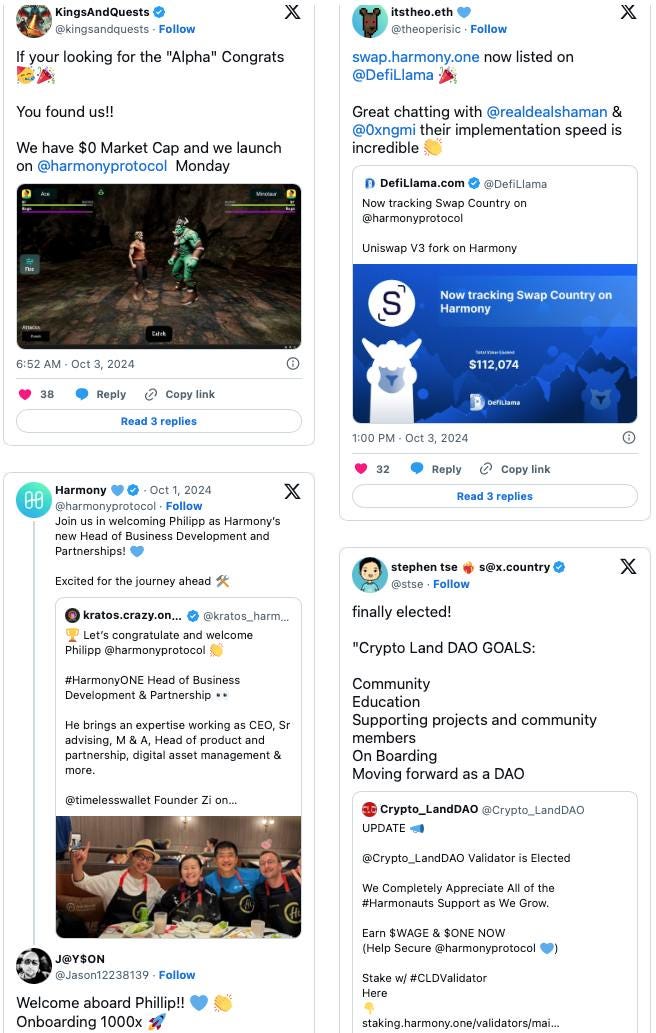Viewport: 656px width, 1033px height.
Task: Read 3 replies under itstheo.eth tweet
Action: tap(495, 496)
